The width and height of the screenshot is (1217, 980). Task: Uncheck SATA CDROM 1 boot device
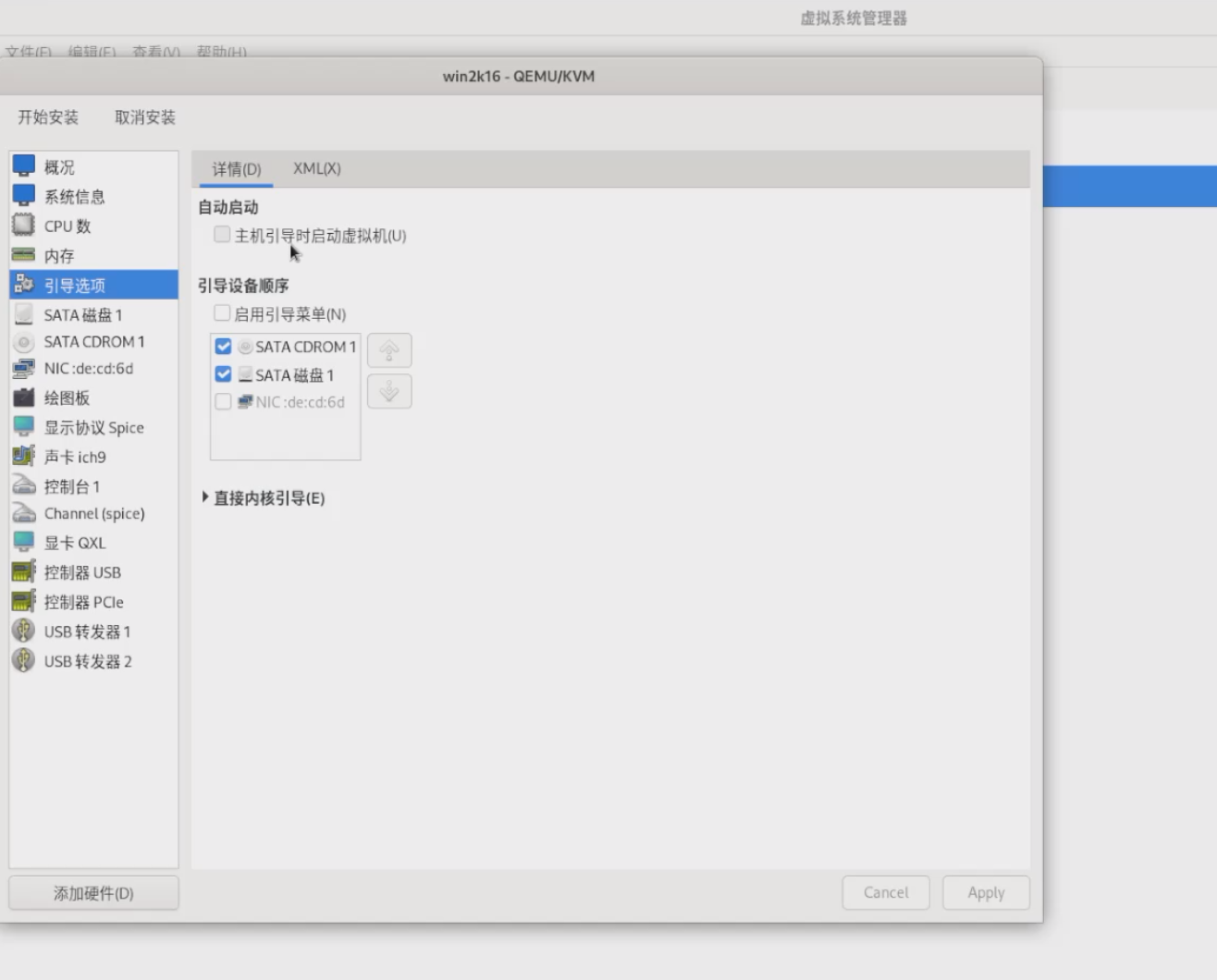[223, 347]
